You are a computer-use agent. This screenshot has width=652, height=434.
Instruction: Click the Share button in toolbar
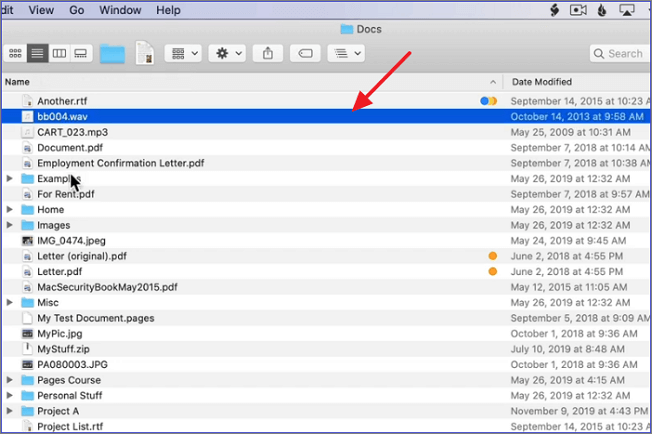pyautogui.click(x=267, y=53)
